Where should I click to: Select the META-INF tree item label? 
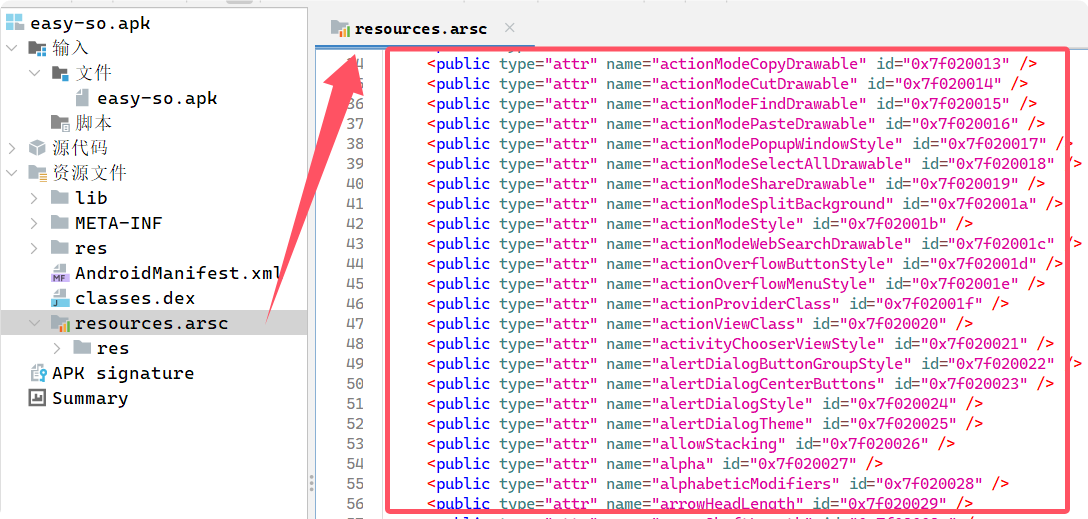119,223
